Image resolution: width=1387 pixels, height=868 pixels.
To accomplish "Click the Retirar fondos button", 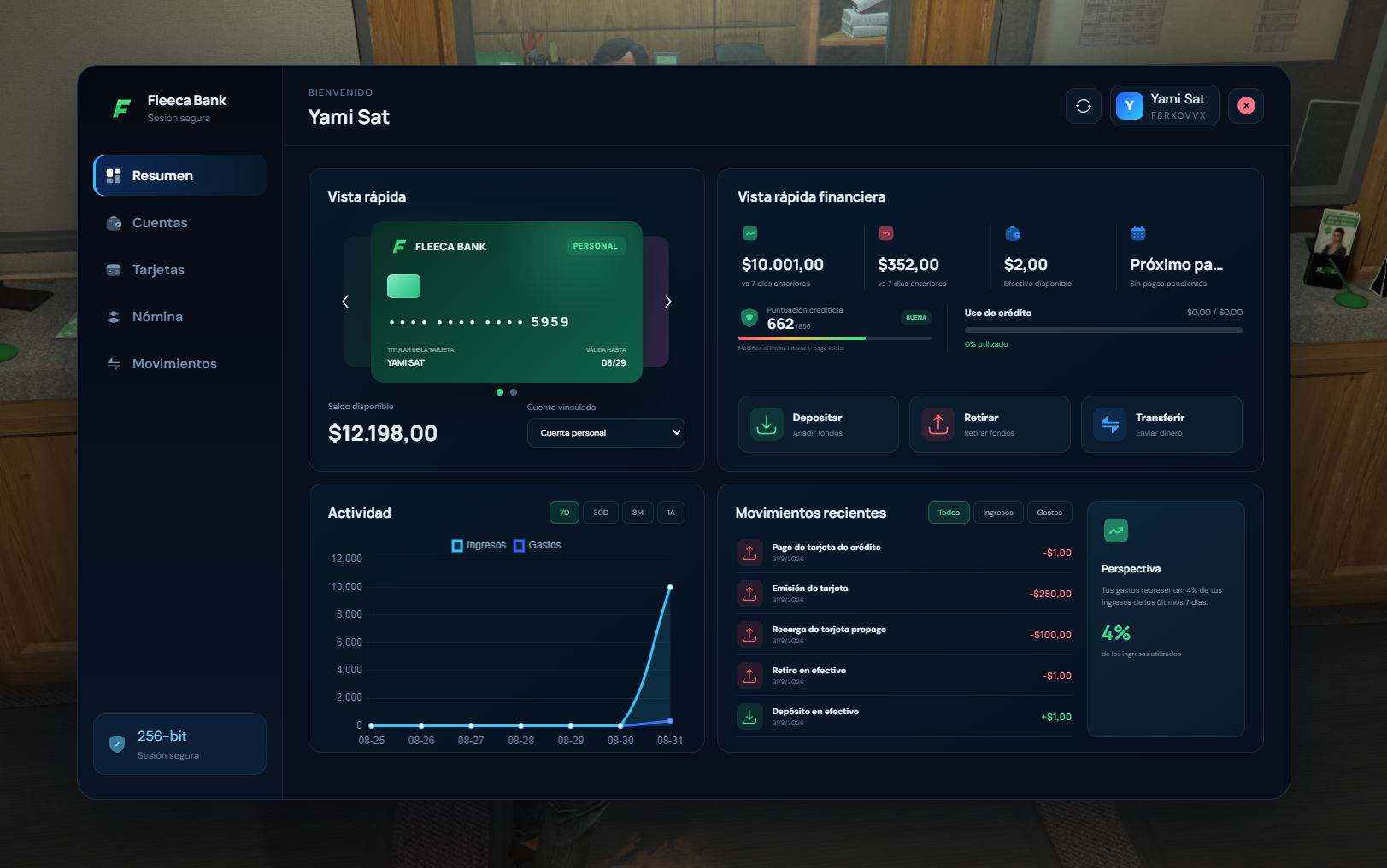I will tap(990, 424).
